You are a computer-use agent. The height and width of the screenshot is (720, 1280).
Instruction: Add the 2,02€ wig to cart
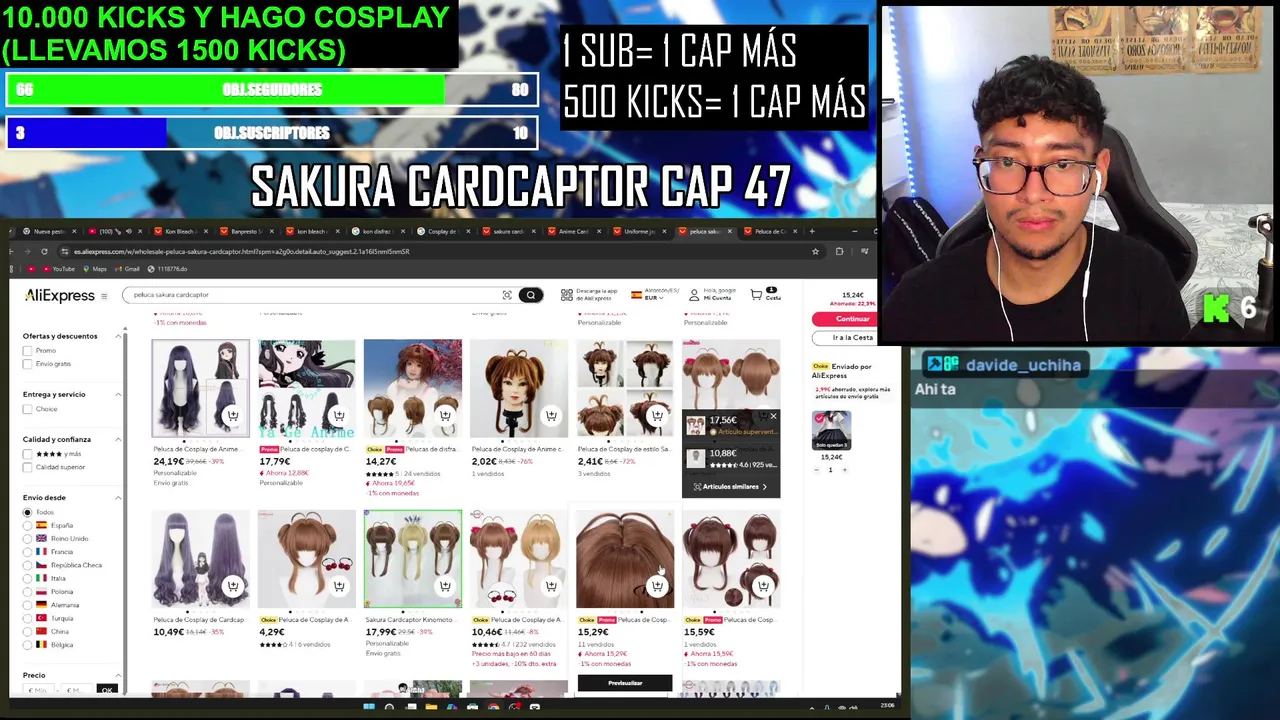coord(551,415)
